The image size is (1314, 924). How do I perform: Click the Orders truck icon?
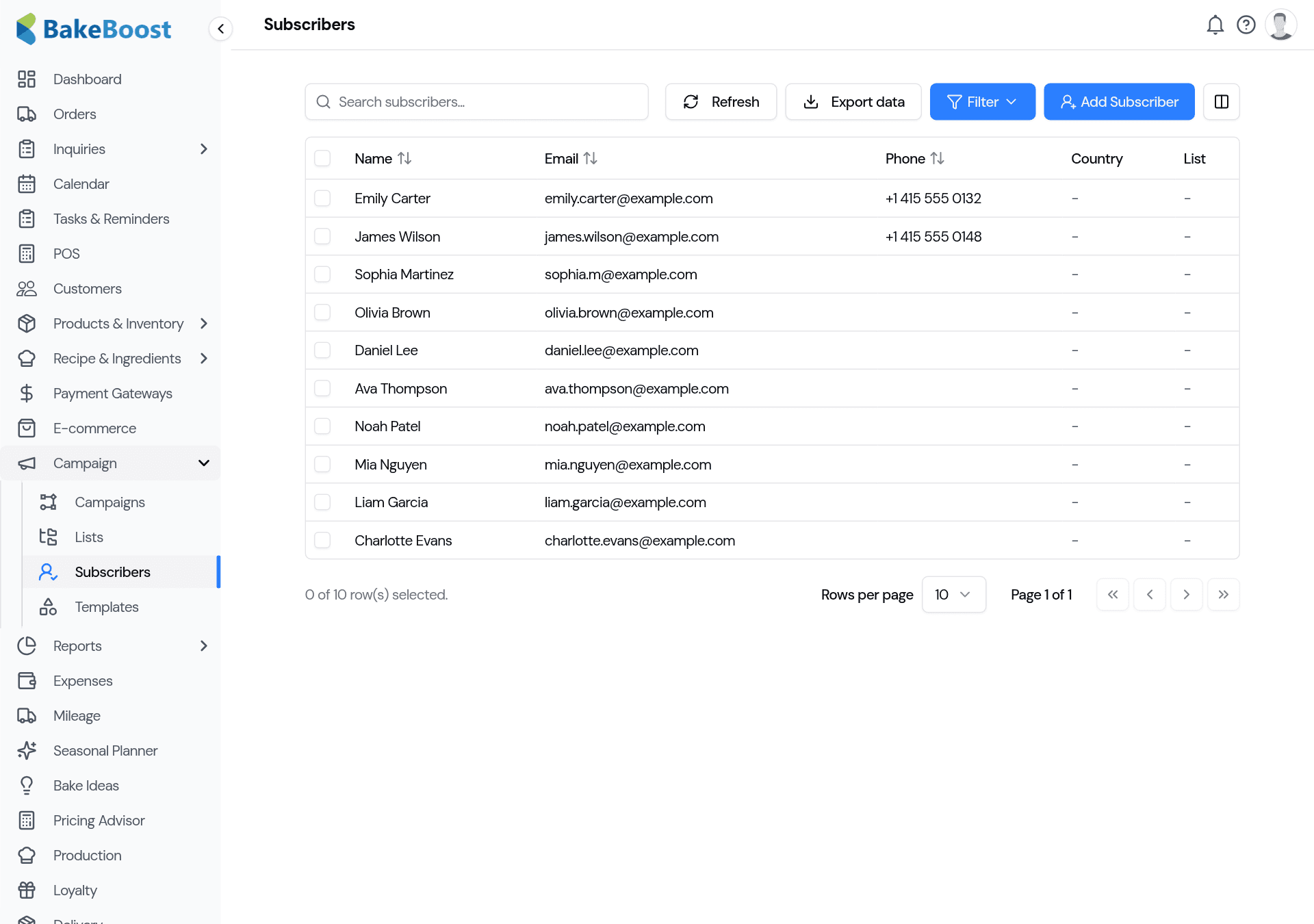27,114
